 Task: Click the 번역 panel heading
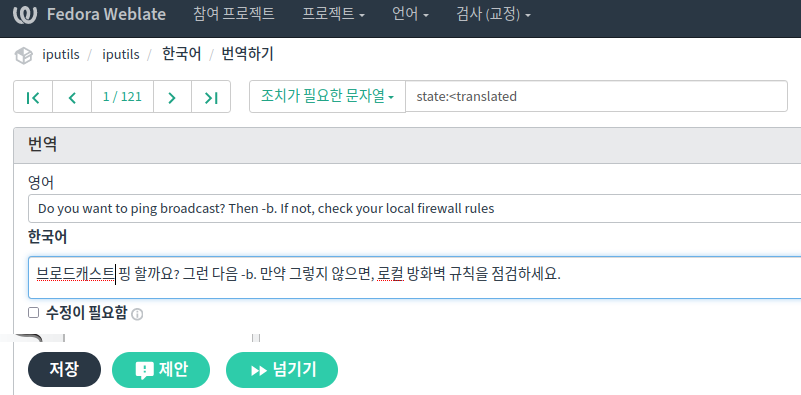[42, 145]
